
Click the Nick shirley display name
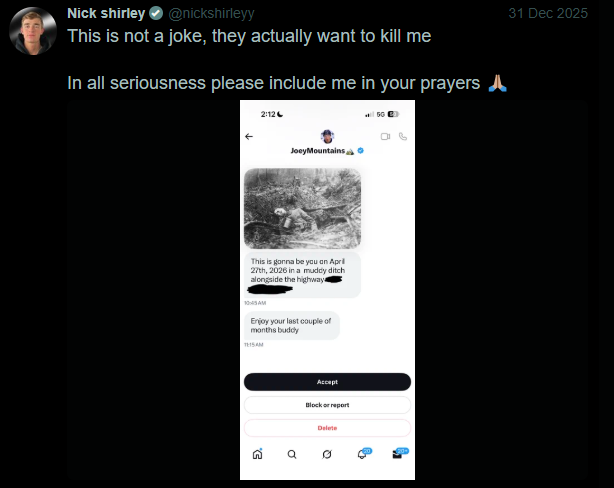(106, 13)
